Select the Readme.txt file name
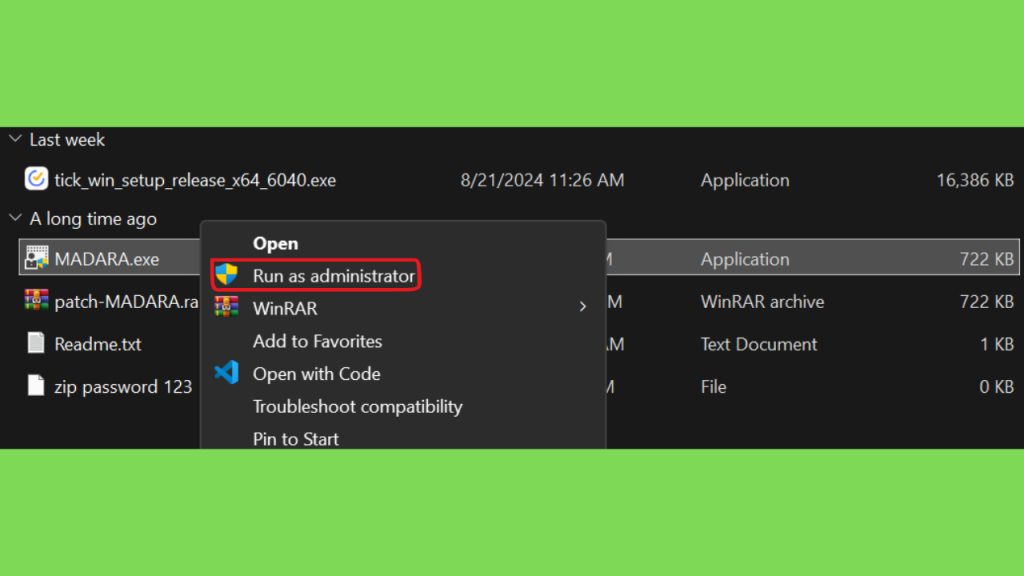Viewport: 1024px width, 576px height. [x=97, y=344]
